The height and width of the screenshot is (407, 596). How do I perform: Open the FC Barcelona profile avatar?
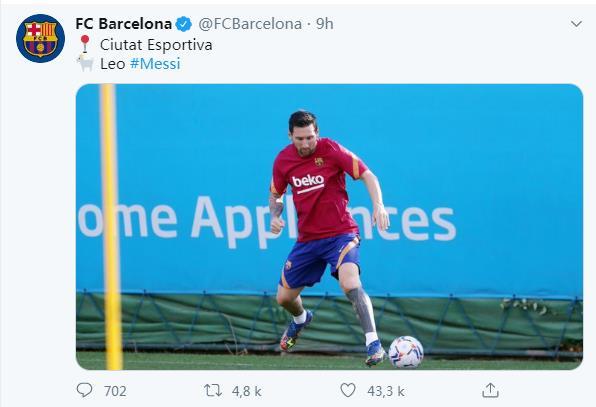[x=40, y=38]
